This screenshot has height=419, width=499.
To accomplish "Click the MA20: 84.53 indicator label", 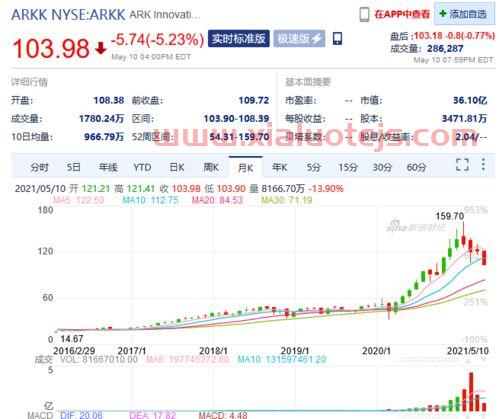I will [217, 200].
